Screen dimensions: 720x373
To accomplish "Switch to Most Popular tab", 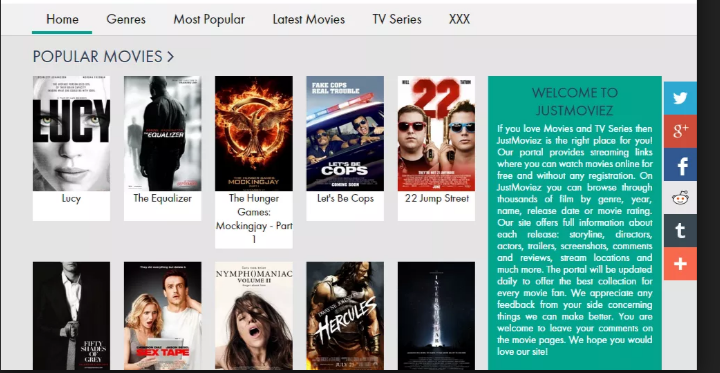I will point(209,19).
